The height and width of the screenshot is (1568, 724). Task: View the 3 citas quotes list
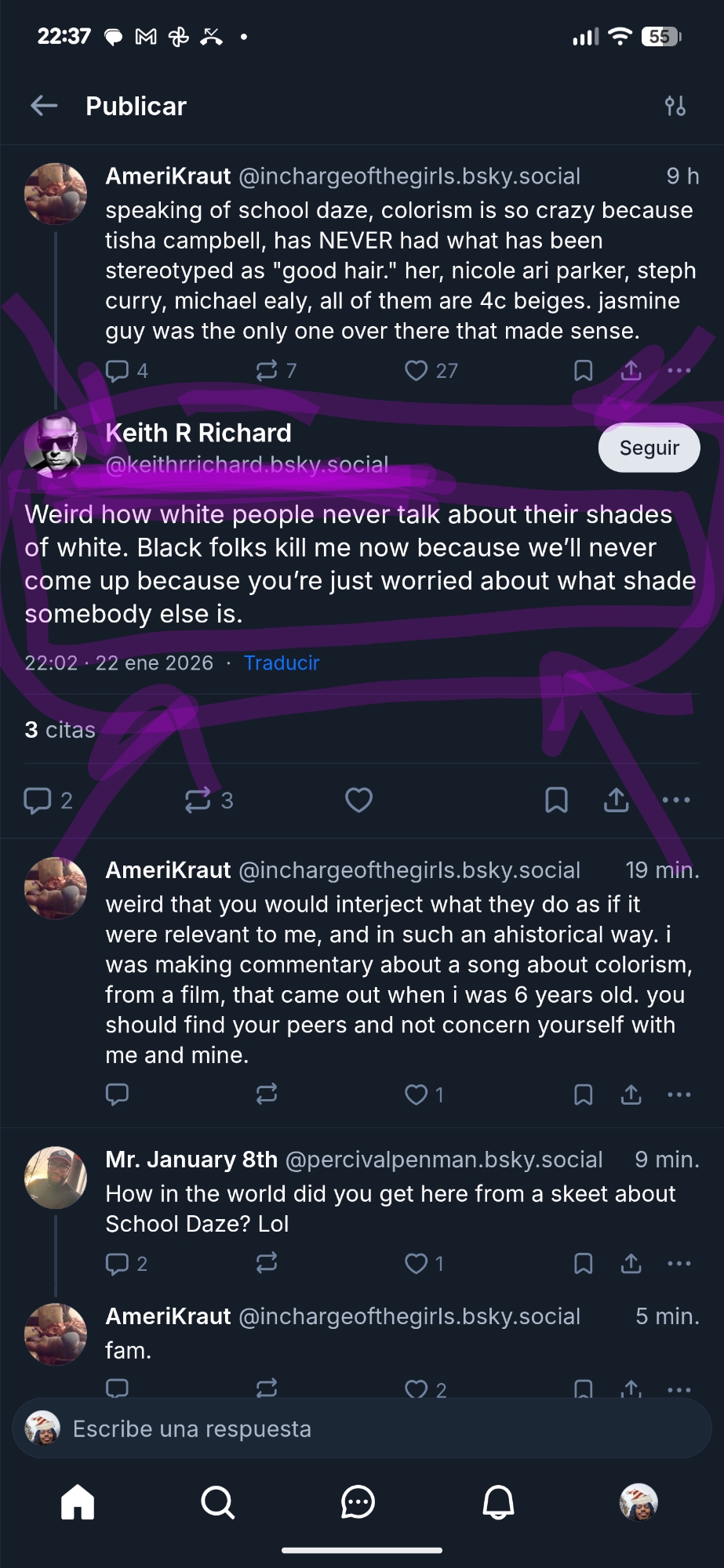[x=60, y=730]
